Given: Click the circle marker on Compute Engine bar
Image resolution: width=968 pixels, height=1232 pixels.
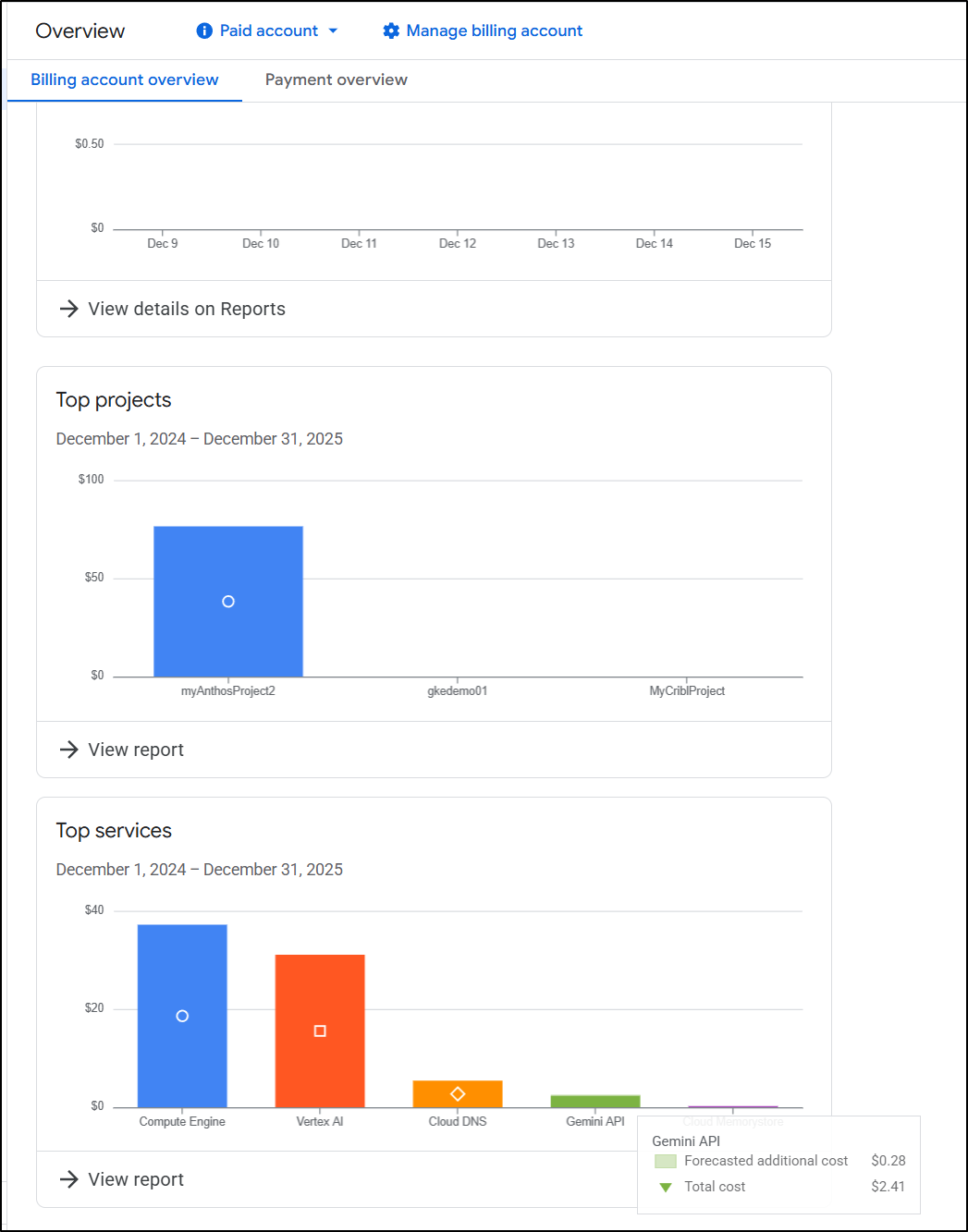Looking at the screenshot, I should coord(182,1016).
